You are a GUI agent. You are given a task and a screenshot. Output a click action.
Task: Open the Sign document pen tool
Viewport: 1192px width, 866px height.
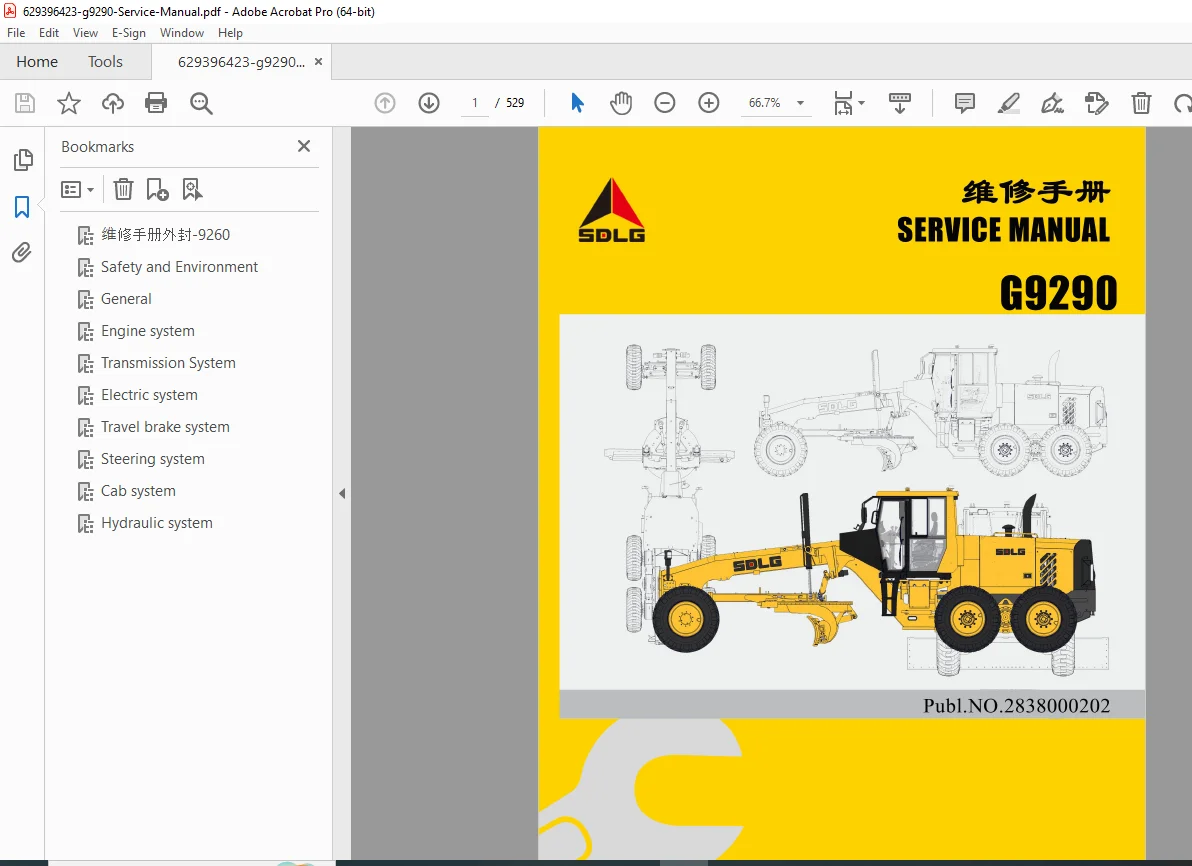[x=1052, y=103]
